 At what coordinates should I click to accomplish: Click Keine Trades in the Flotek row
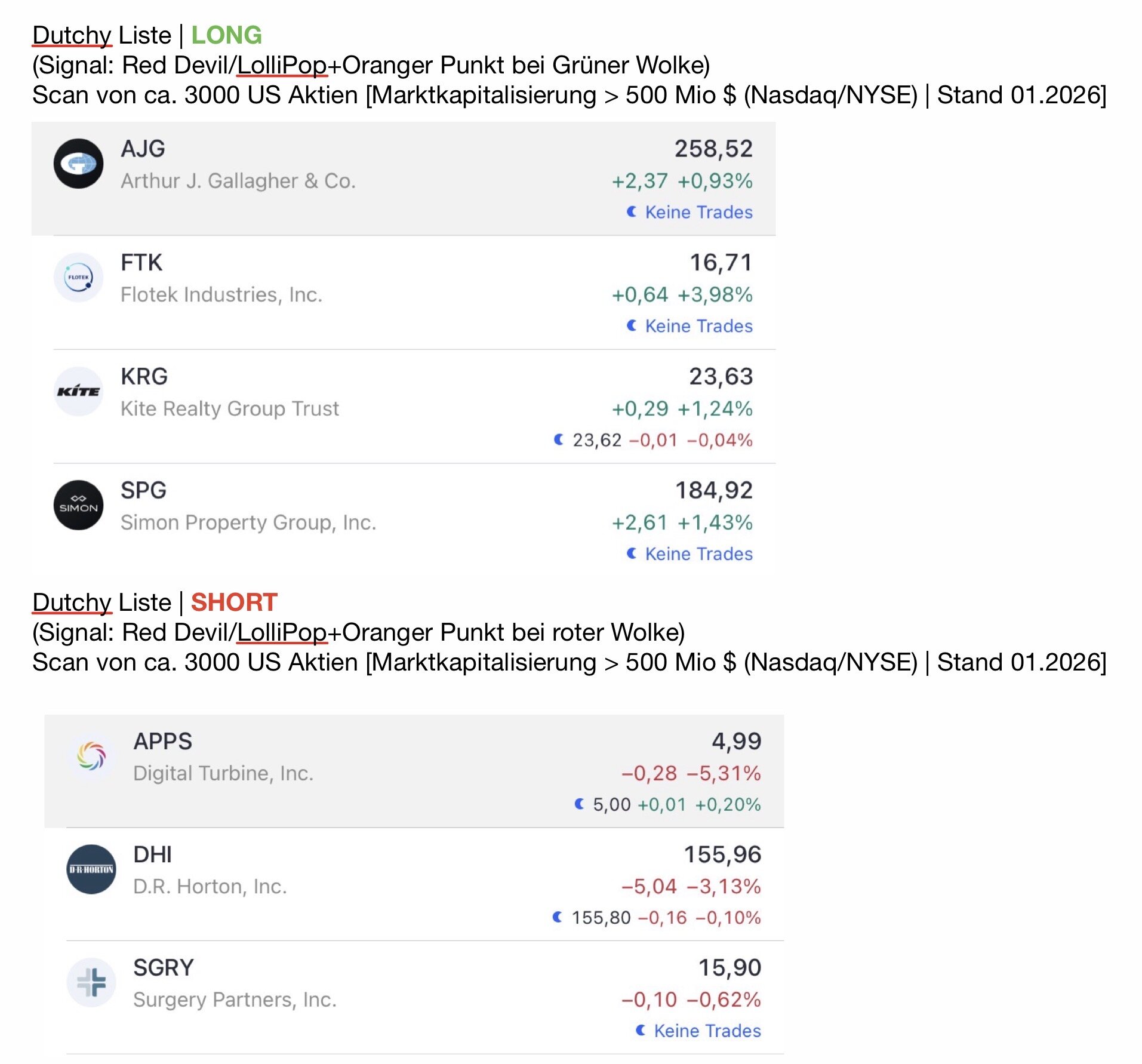698,326
